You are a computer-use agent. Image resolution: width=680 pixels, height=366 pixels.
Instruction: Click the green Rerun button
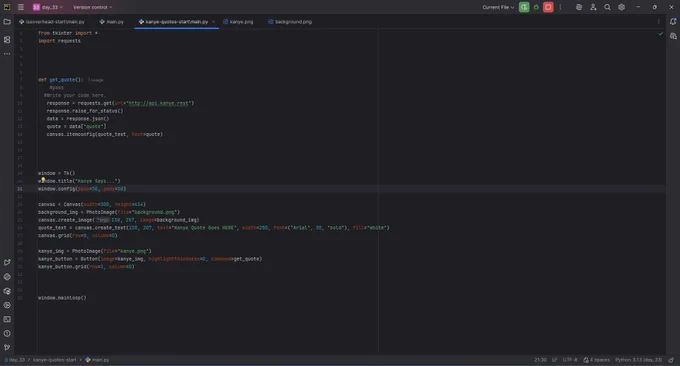coord(524,7)
